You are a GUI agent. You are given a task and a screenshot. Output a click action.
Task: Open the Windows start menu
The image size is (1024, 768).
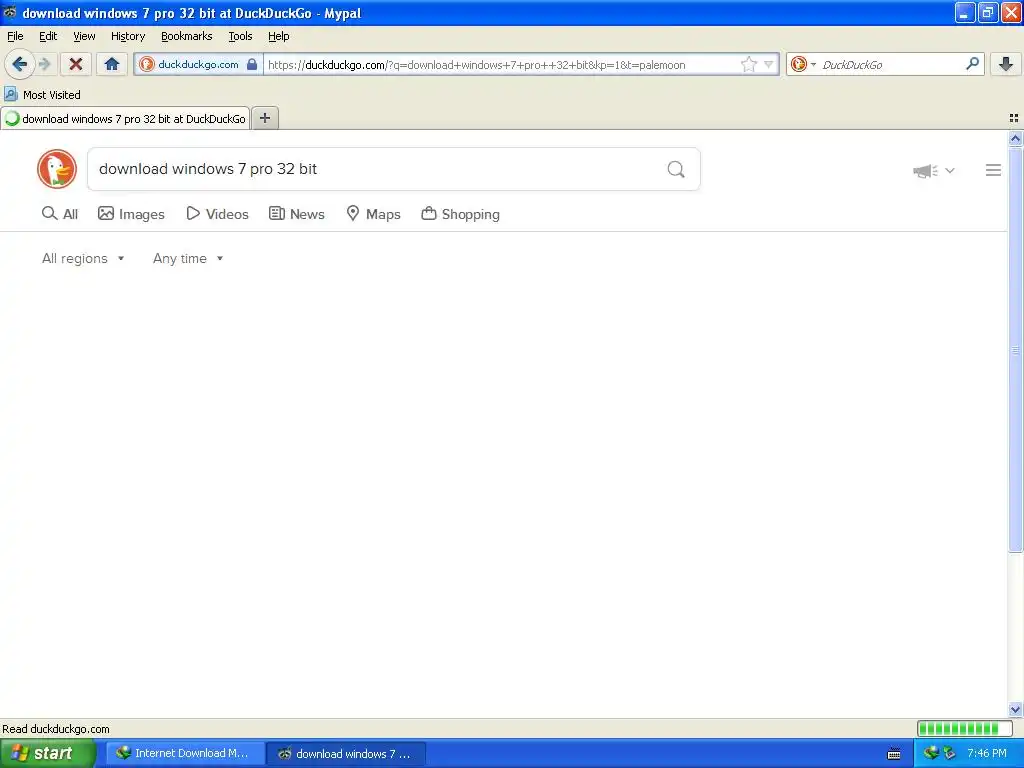point(47,754)
